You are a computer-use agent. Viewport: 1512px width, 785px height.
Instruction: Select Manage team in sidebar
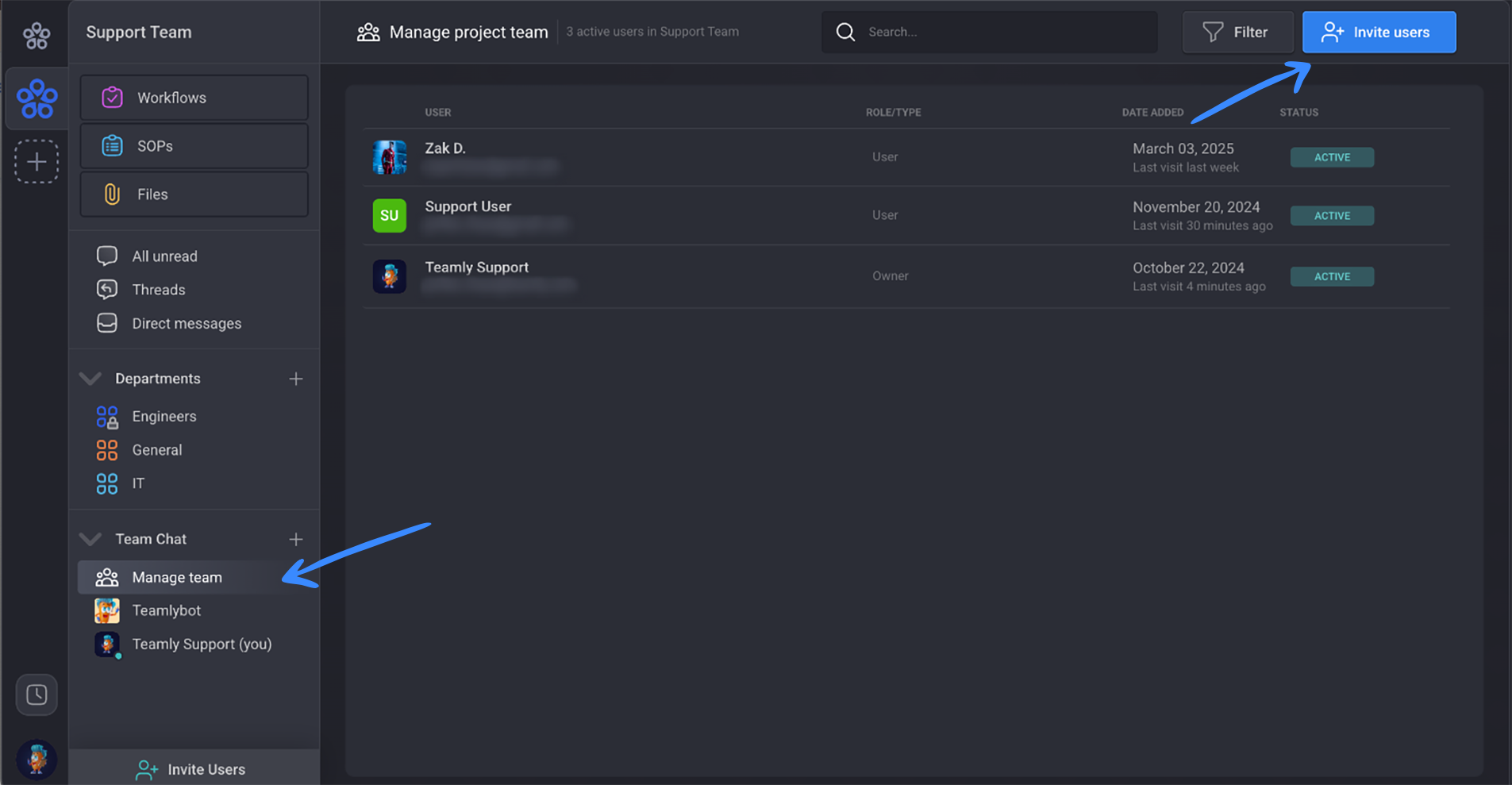tap(194, 577)
